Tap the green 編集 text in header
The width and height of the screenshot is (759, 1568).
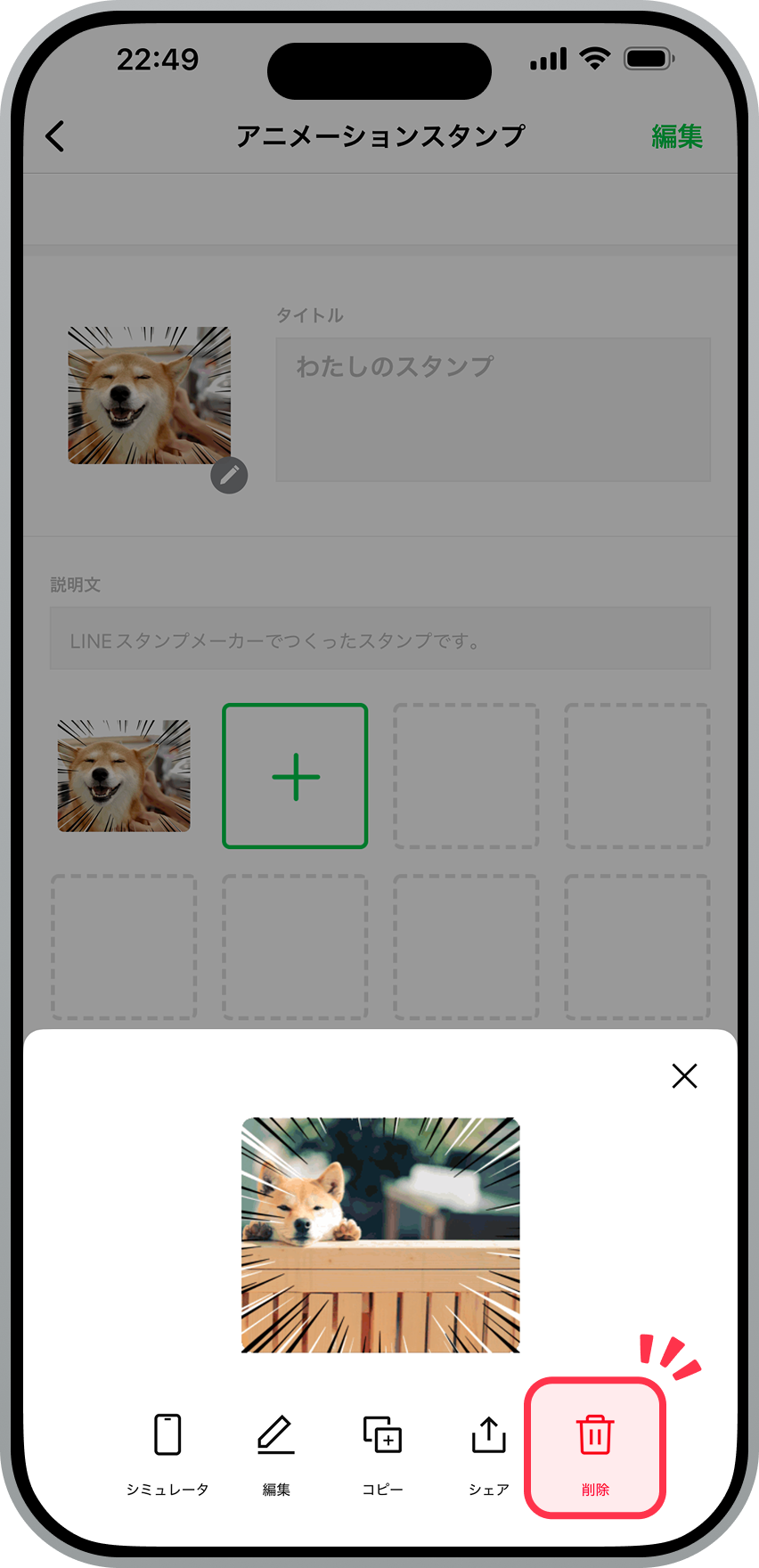pyautogui.click(x=677, y=136)
